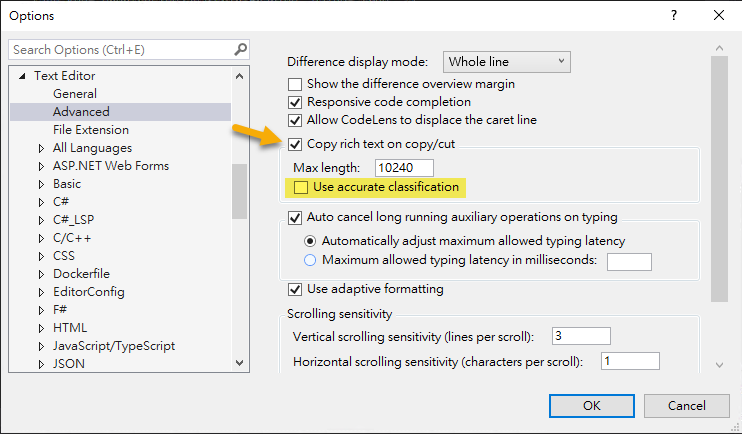Open the Difference display mode dropdown
Viewport: 742px width, 434px height.
coord(507,62)
